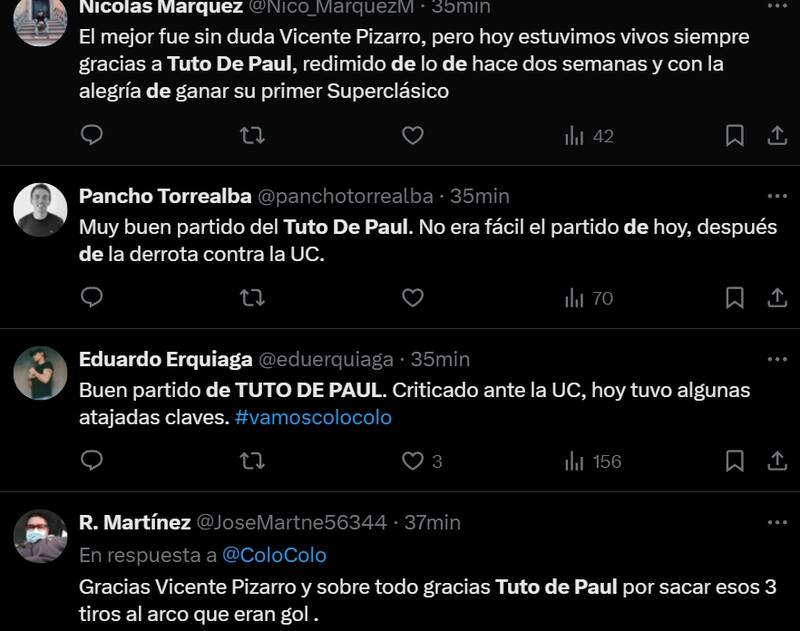Open more options on Eduardo Erquiaga's tweet
Screen dimensions: 800x631
pyautogui.click(x=777, y=359)
